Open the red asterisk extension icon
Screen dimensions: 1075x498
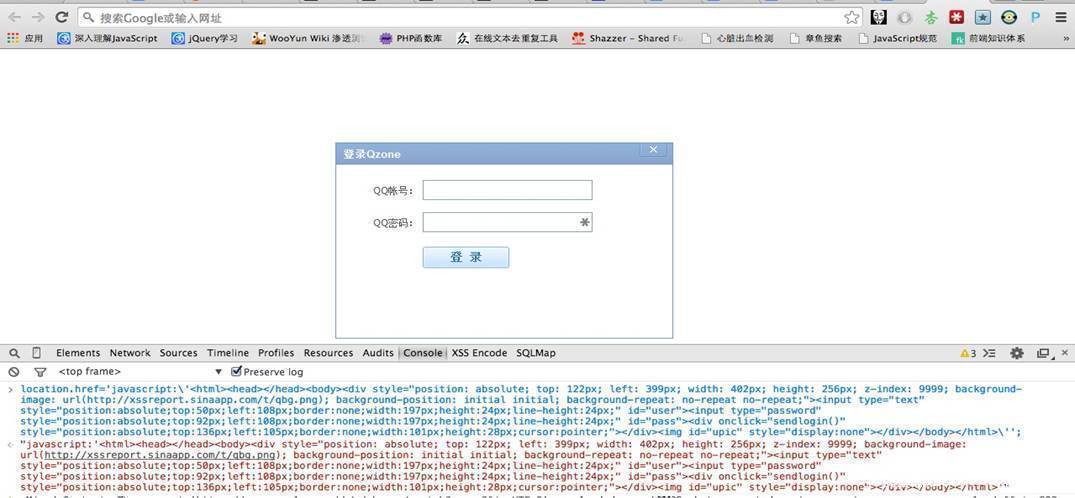[x=956, y=17]
